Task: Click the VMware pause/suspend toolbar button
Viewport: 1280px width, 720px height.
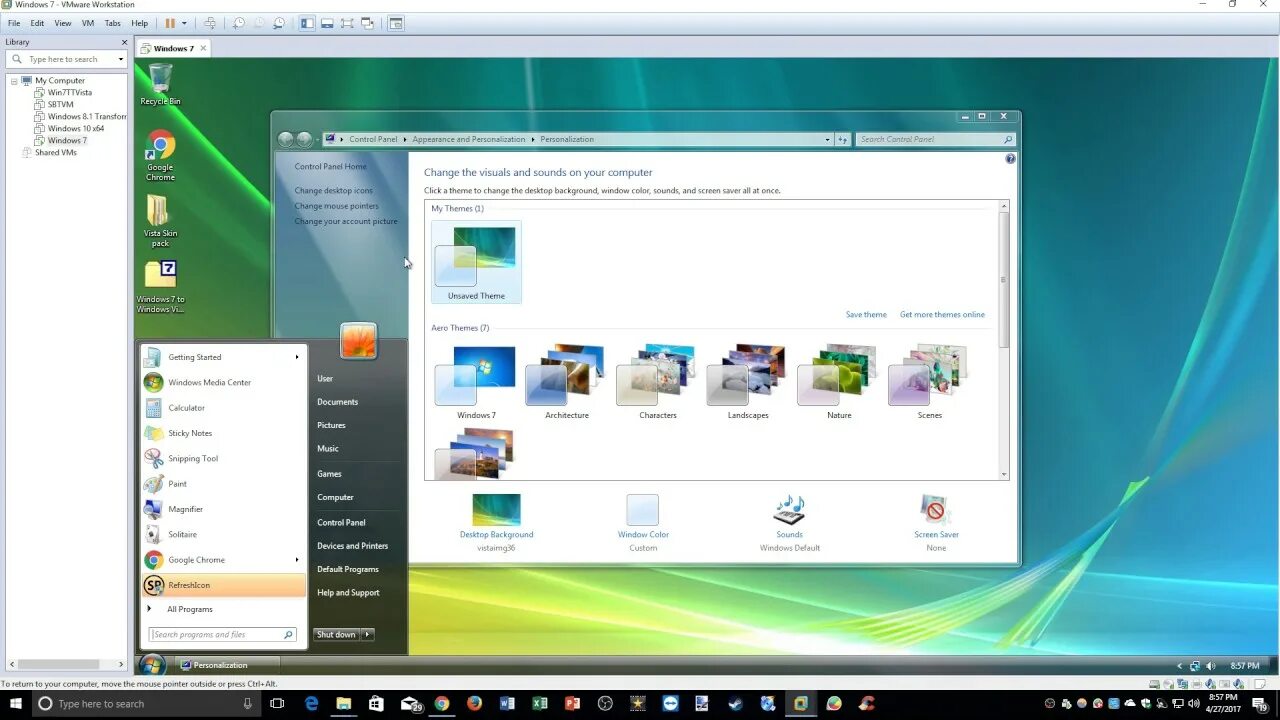Action: pyautogui.click(x=170, y=23)
